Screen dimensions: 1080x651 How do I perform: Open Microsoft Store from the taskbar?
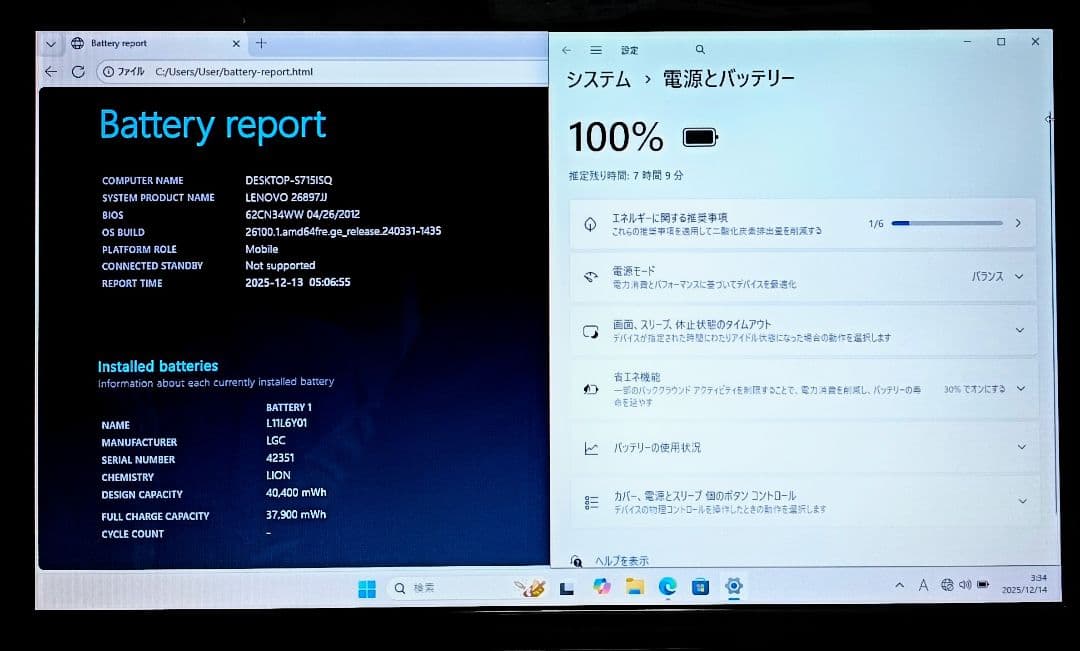[700, 588]
